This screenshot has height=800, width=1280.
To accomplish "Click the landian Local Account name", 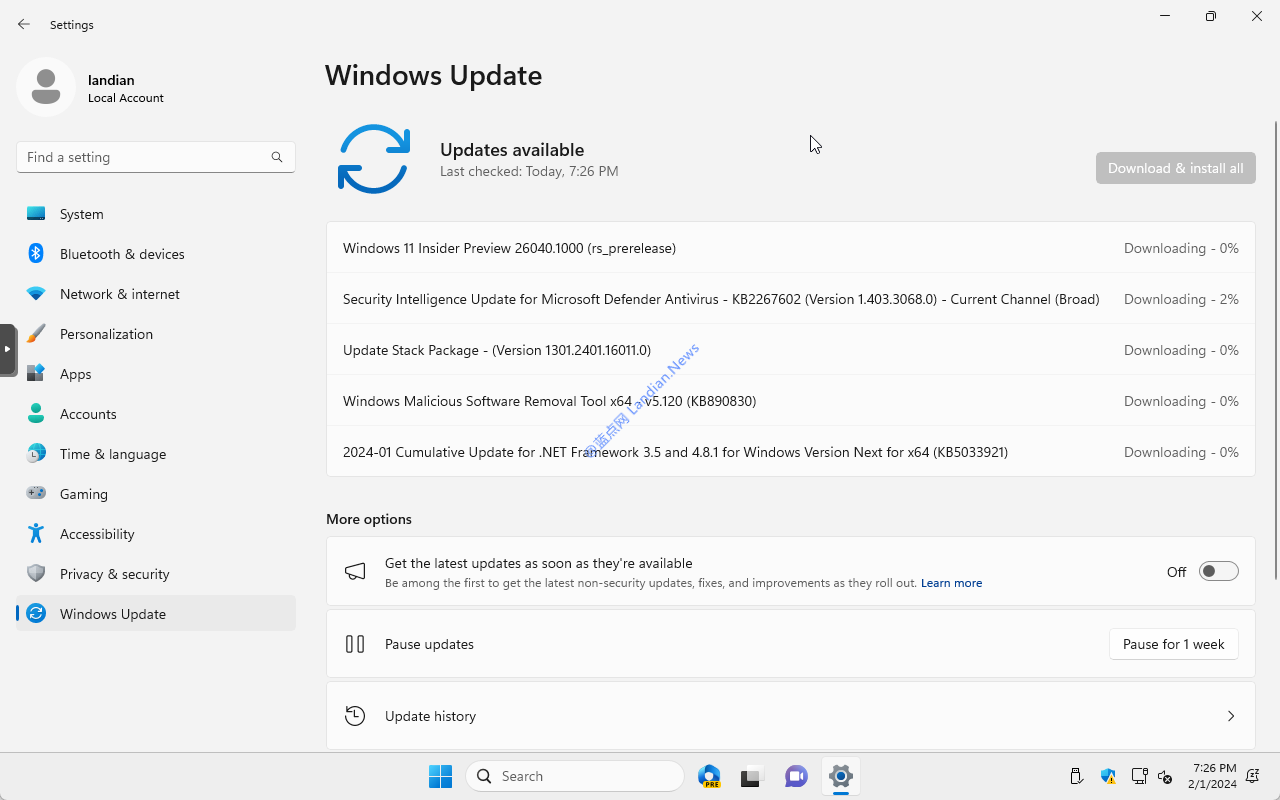I will (x=125, y=88).
